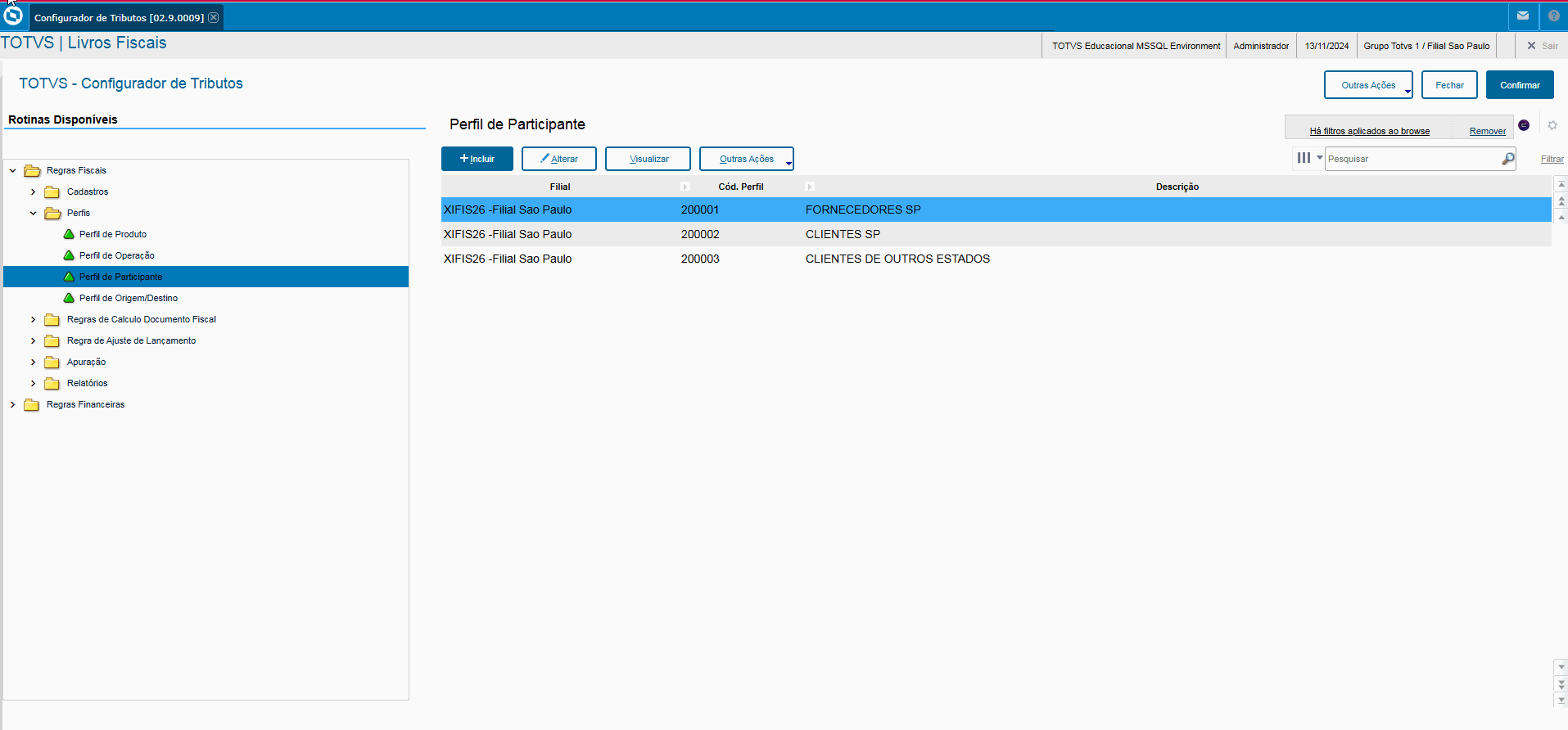Image resolution: width=1568 pixels, height=730 pixels.
Task: Click the Remover filter link
Action: (1488, 131)
